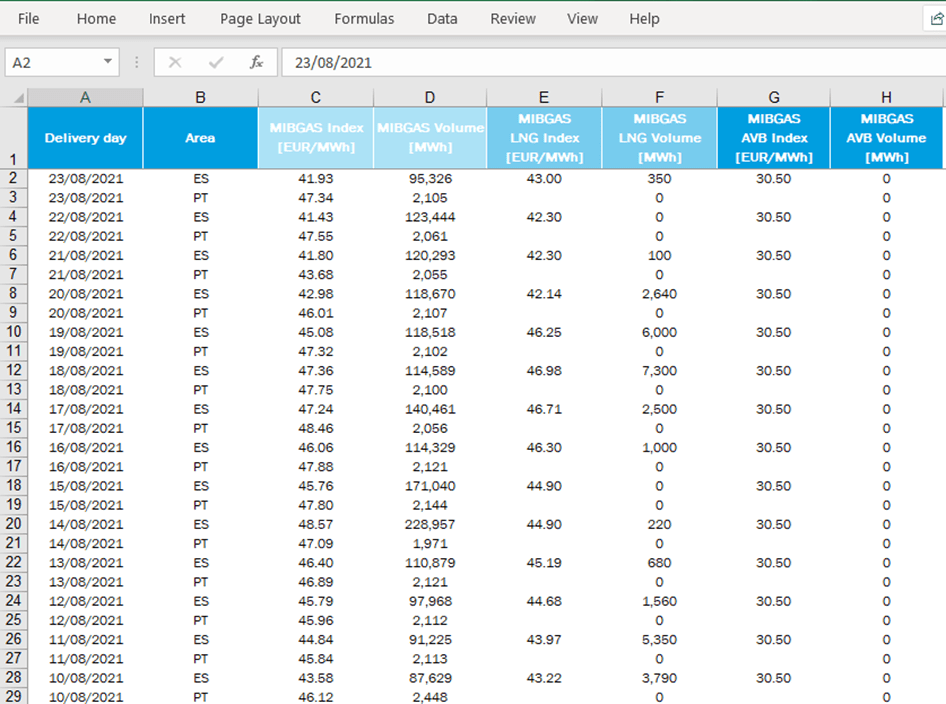Click the 'MIBGAS LNG Index' header cell
Image resolution: width=946 pixels, height=704 pixels.
pos(544,138)
